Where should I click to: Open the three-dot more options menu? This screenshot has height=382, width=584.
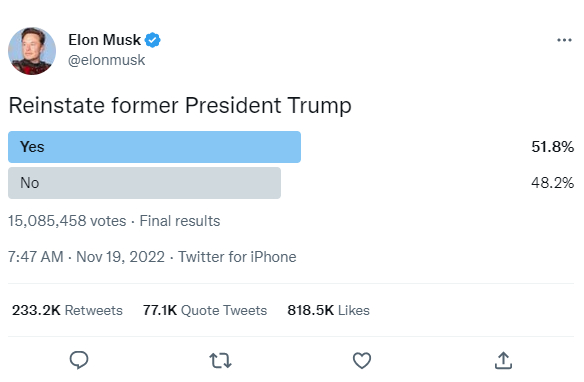tap(564, 40)
